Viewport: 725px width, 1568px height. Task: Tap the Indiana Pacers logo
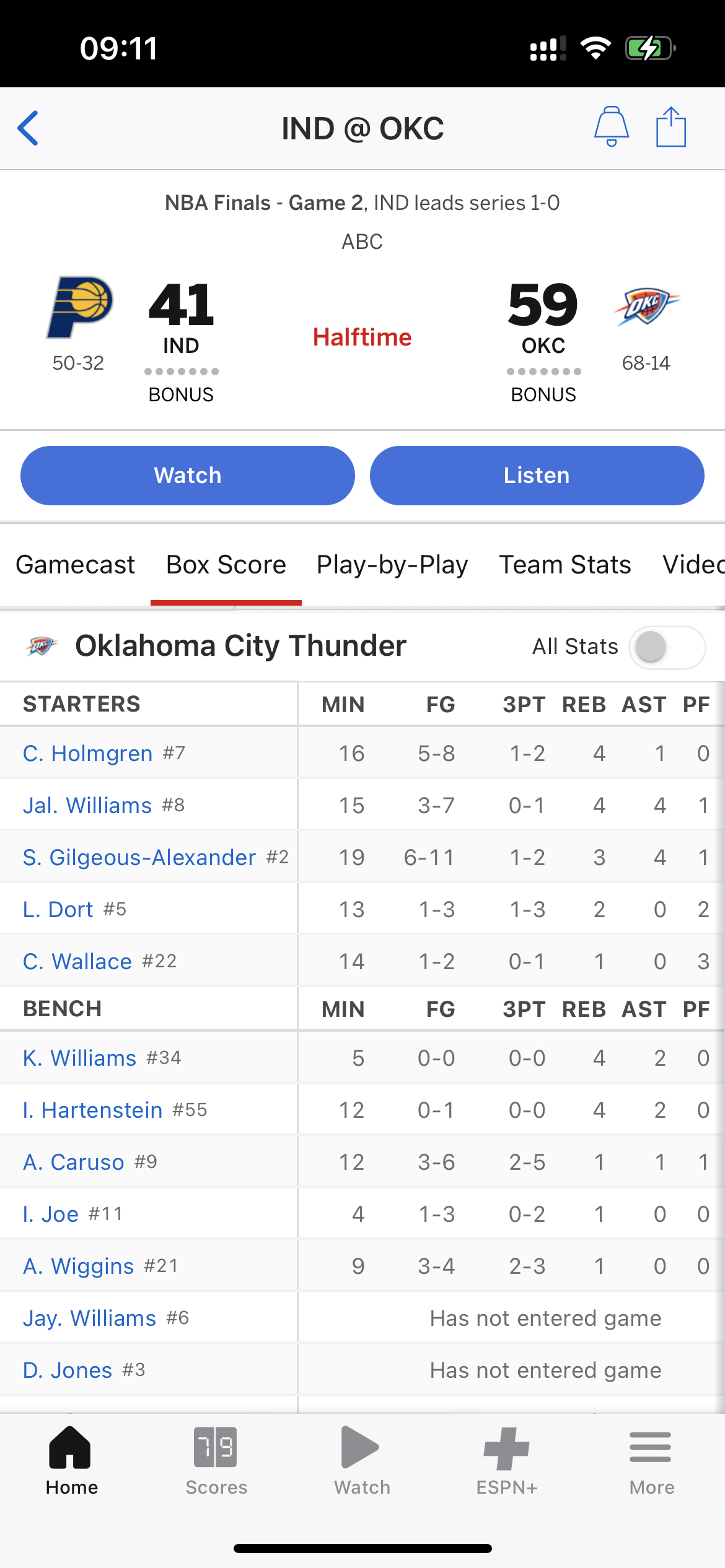pos(80,307)
